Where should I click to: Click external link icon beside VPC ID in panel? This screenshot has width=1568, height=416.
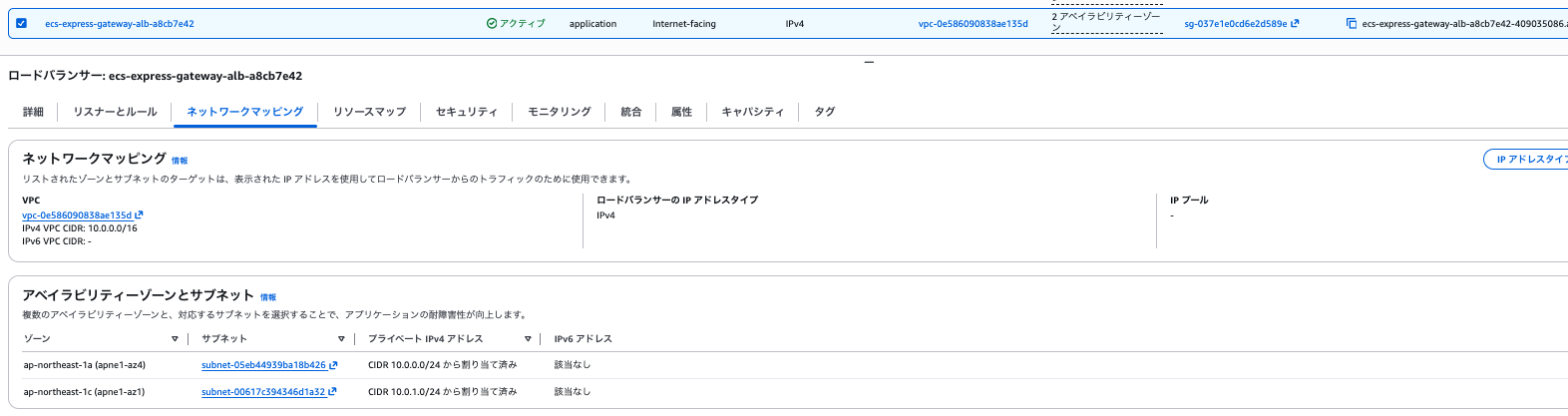[139, 215]
